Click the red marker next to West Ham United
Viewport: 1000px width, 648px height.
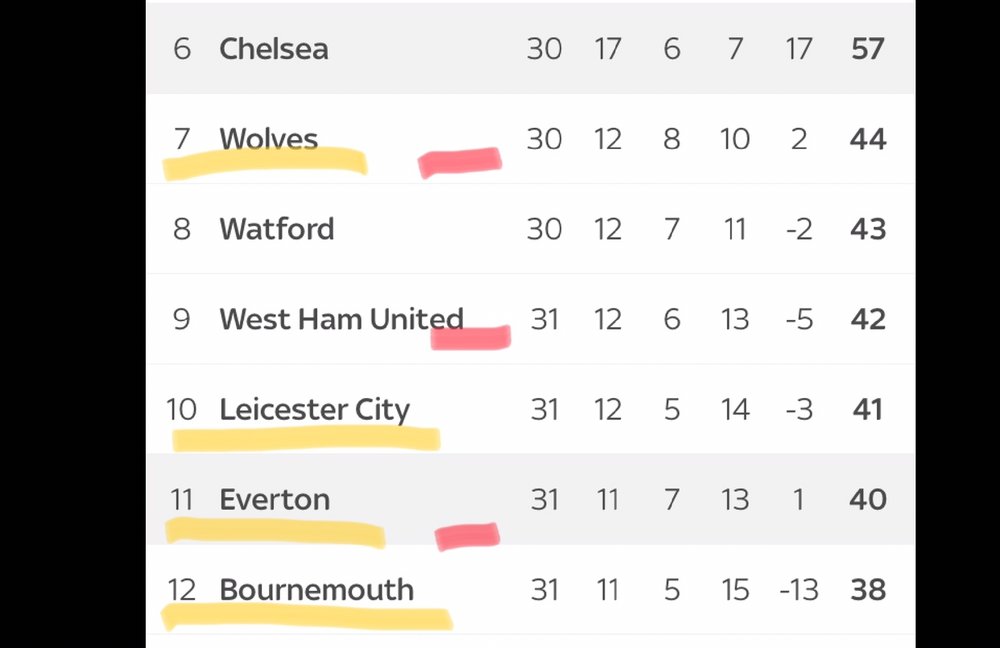[x=471, y=337]
